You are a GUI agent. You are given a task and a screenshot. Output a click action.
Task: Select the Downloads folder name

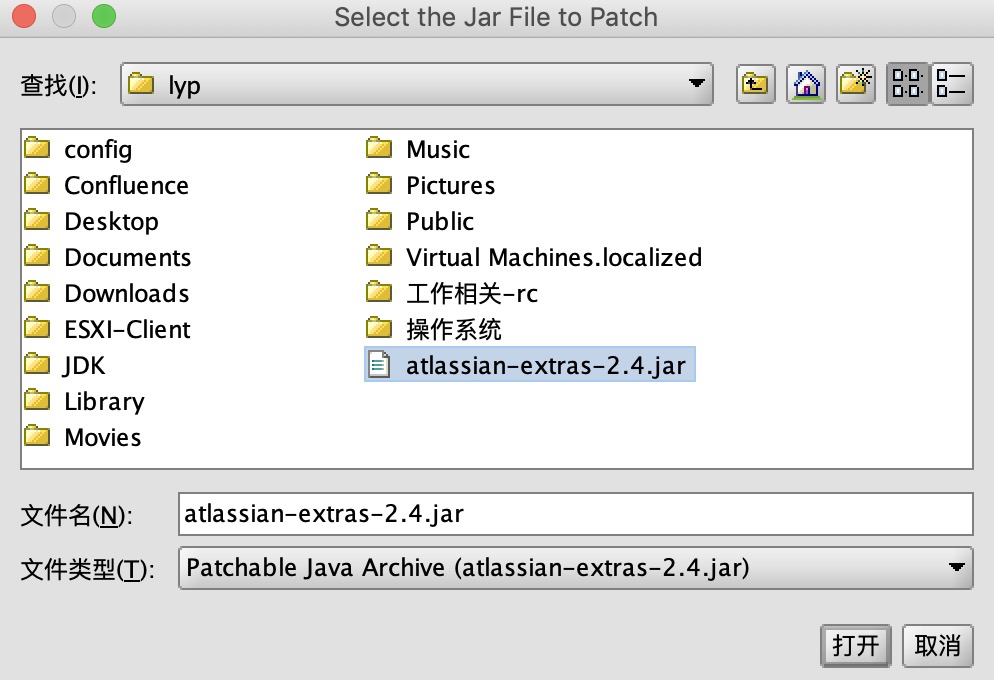pos(127,294)
